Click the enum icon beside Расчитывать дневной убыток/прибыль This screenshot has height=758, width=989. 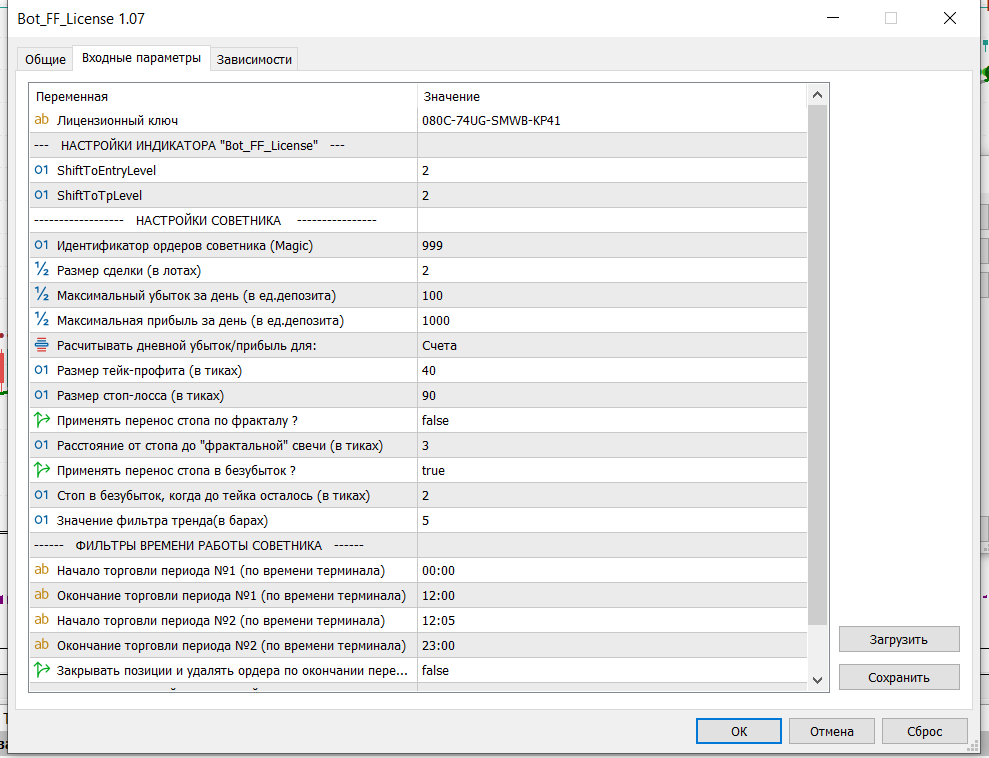[42, 345]
